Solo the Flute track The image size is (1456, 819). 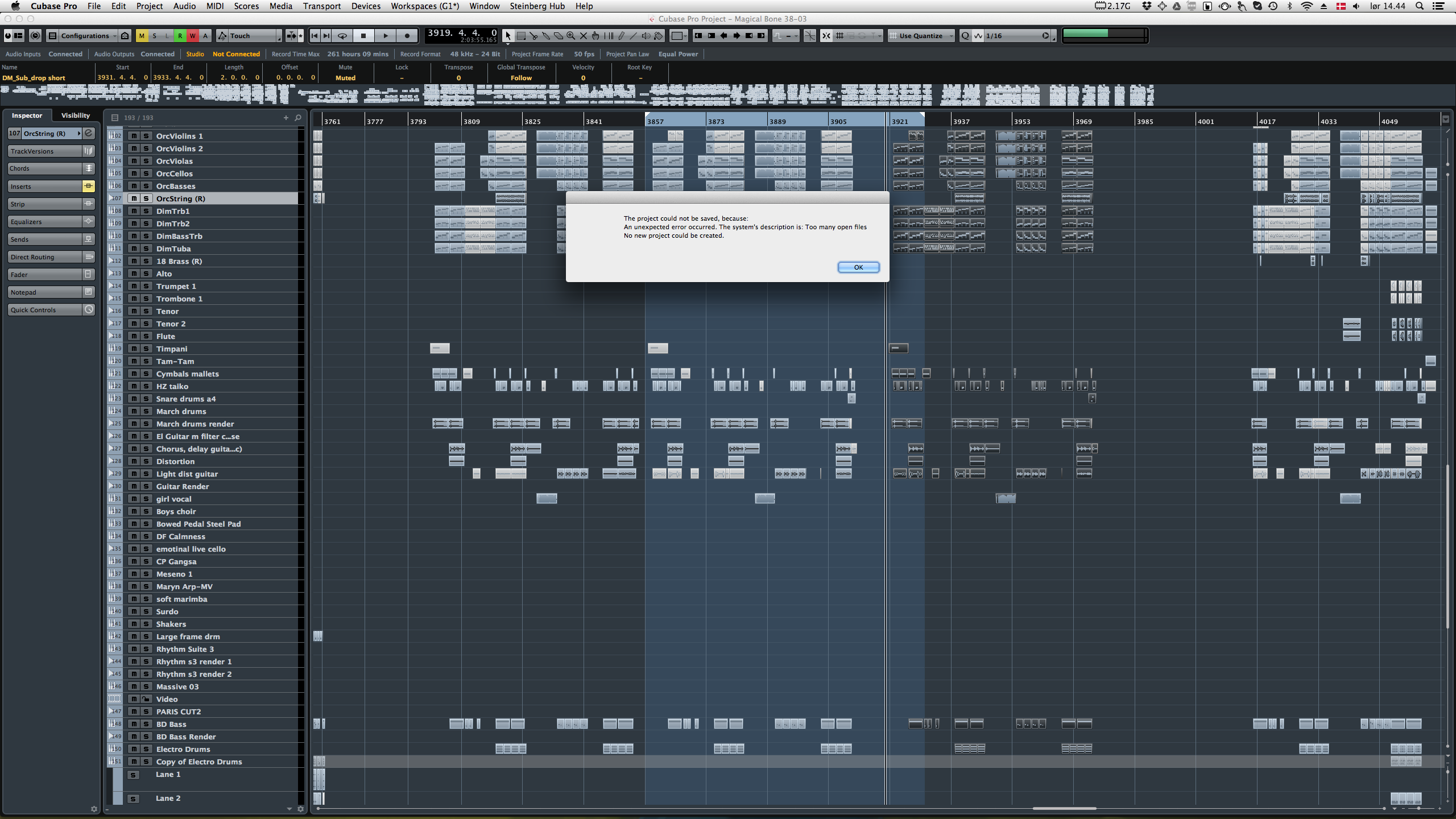[146, 336]
